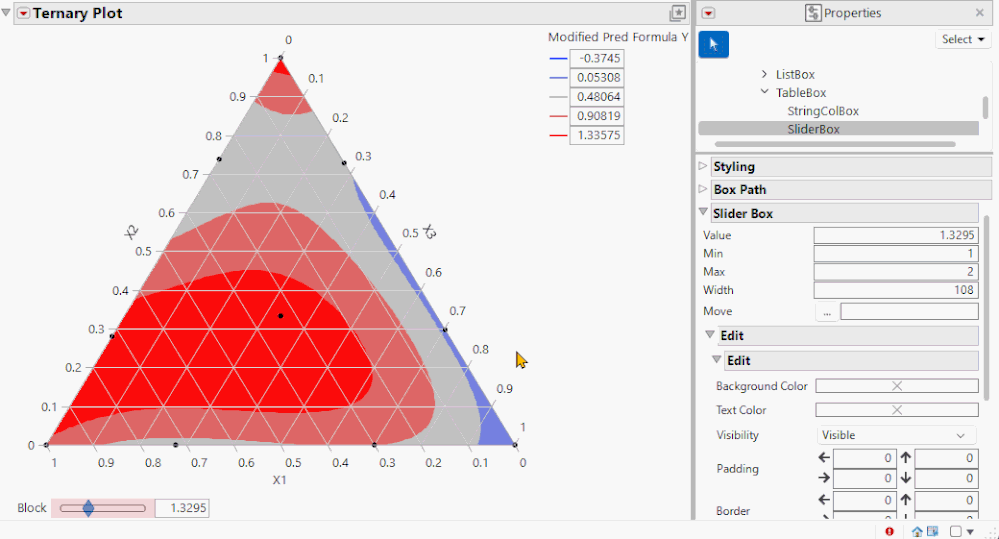The width and height of the screenshot is (999, 539).
Task: Activate the blue selection arrow tool
Action: [714, 45]
